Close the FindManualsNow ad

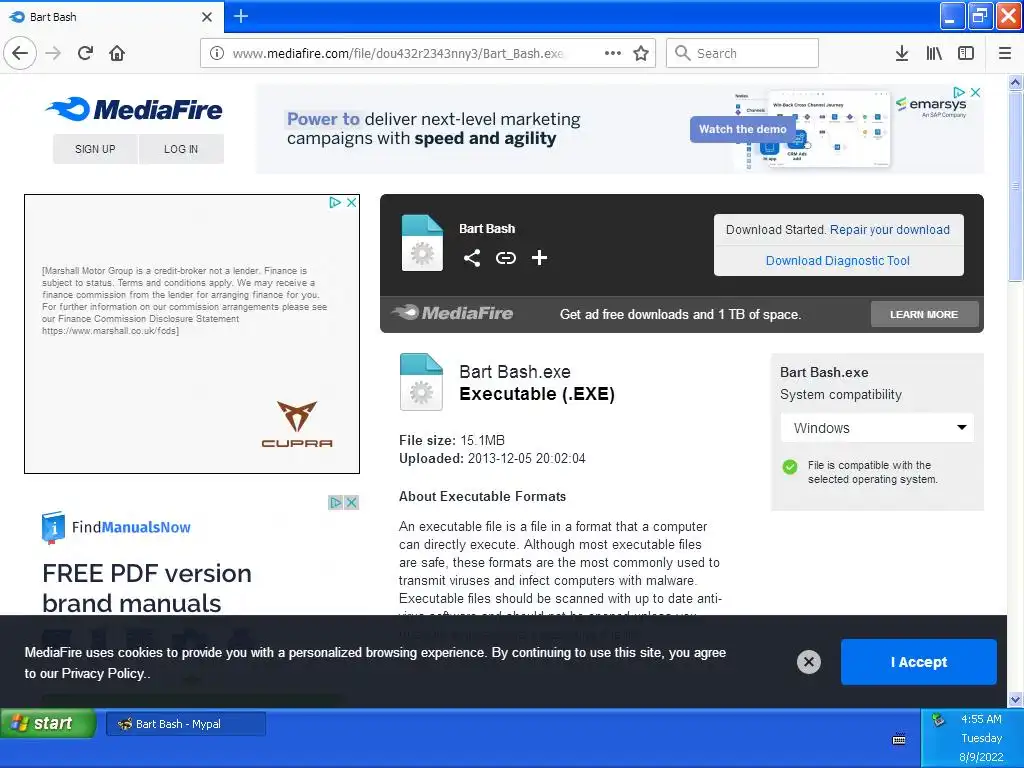click(x=351, y=502)
